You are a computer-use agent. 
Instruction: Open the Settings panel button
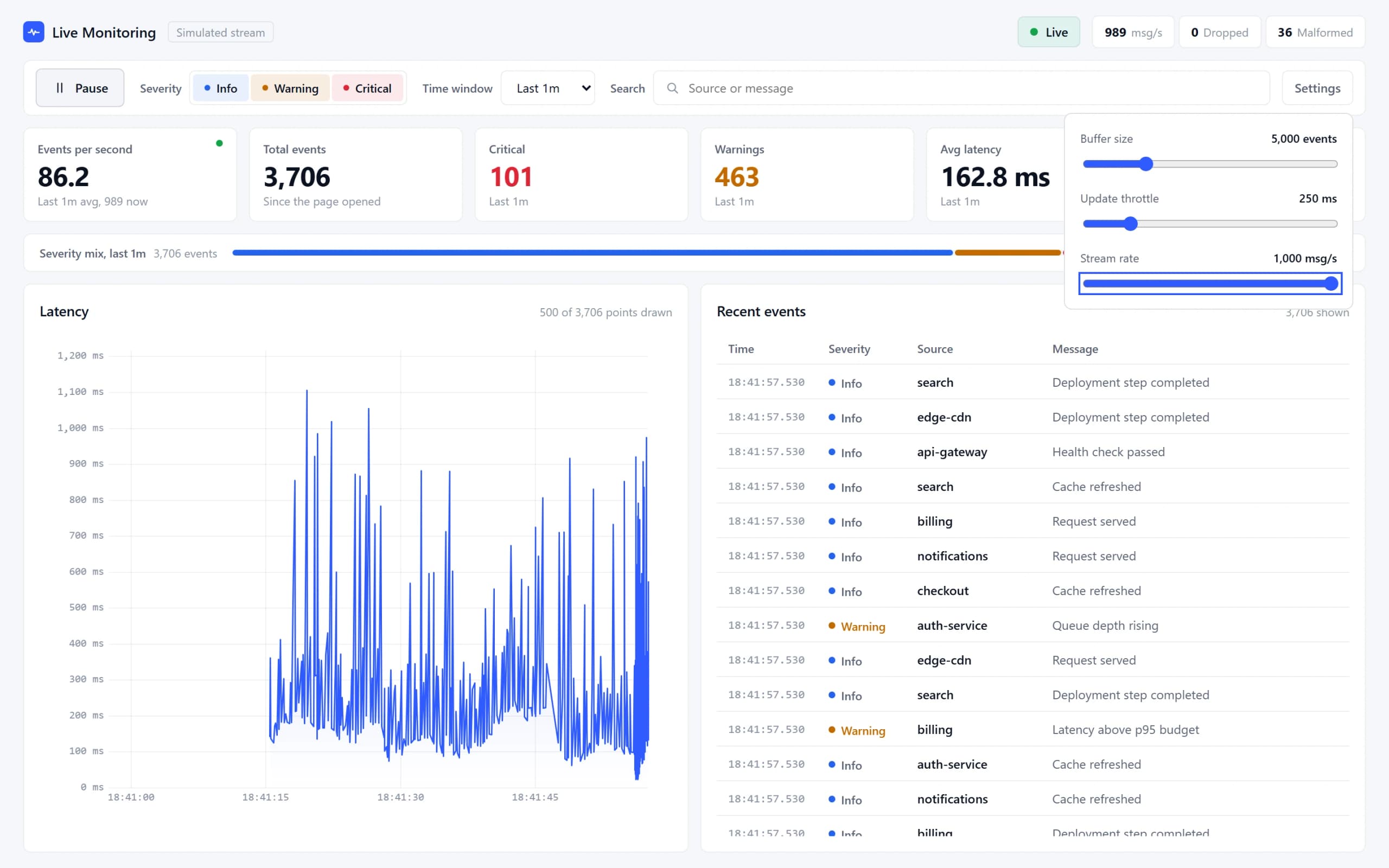(1317, 88)
